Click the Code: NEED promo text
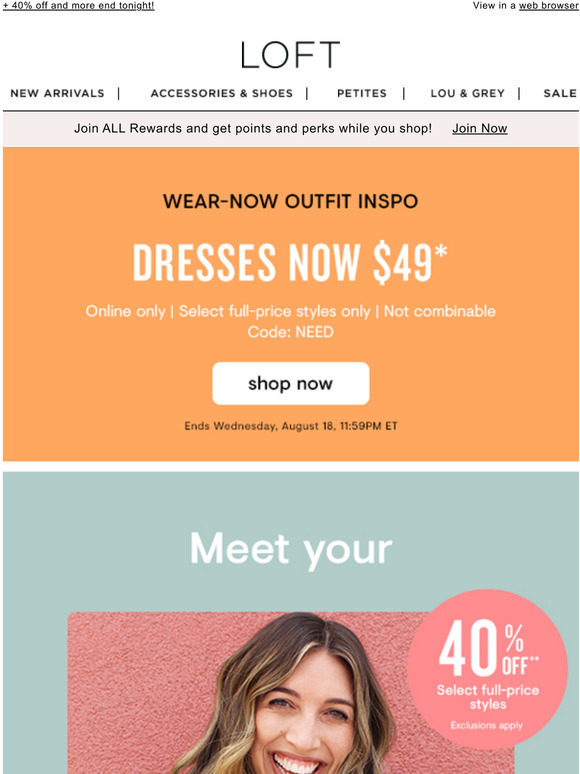This screenshot has width=580, height=774. point(290,332)
